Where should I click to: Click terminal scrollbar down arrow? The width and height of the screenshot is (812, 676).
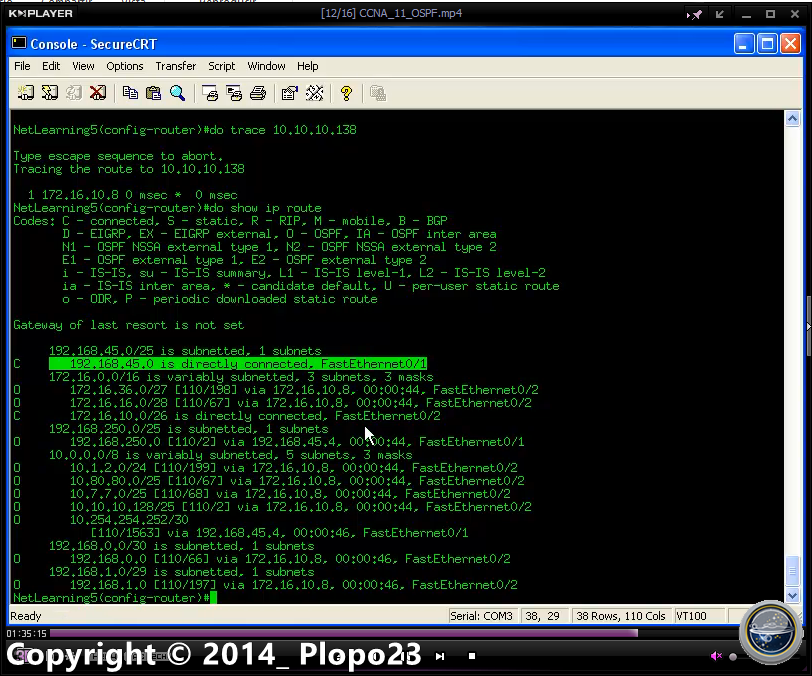point(792,596)
